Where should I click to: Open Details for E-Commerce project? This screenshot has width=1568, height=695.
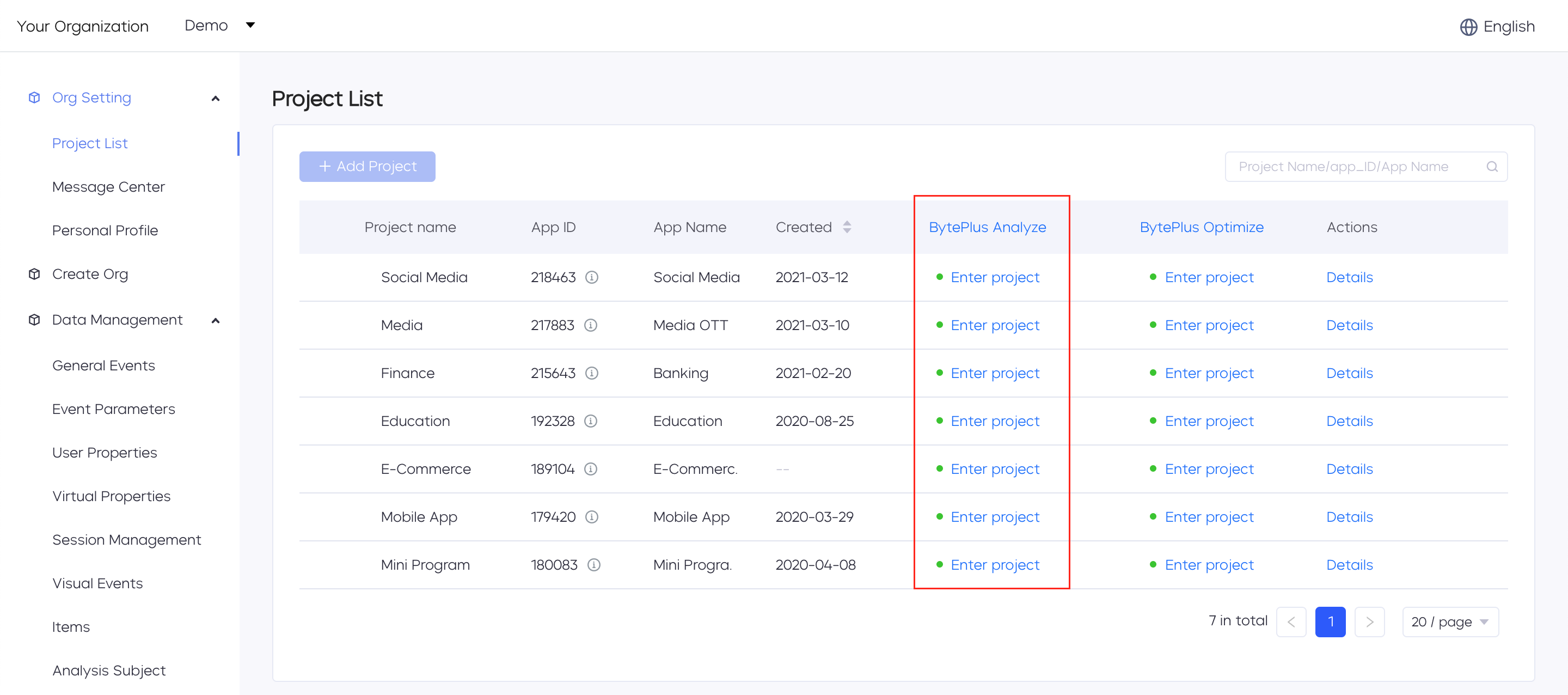pos(1350,469)
